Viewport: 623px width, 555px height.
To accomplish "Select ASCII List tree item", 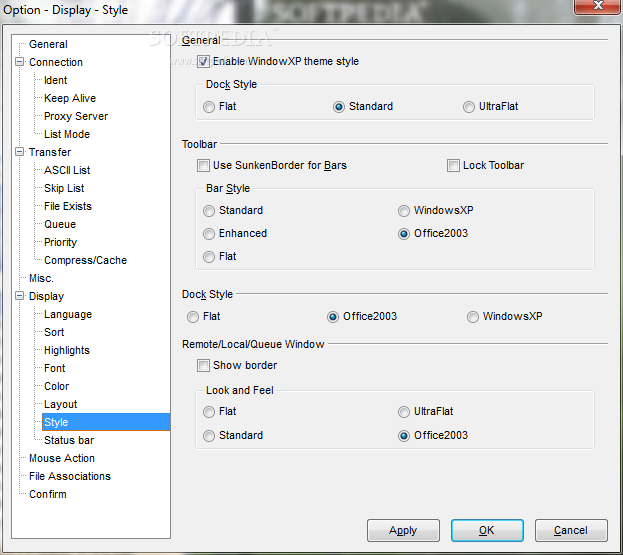I will point(67,170).
